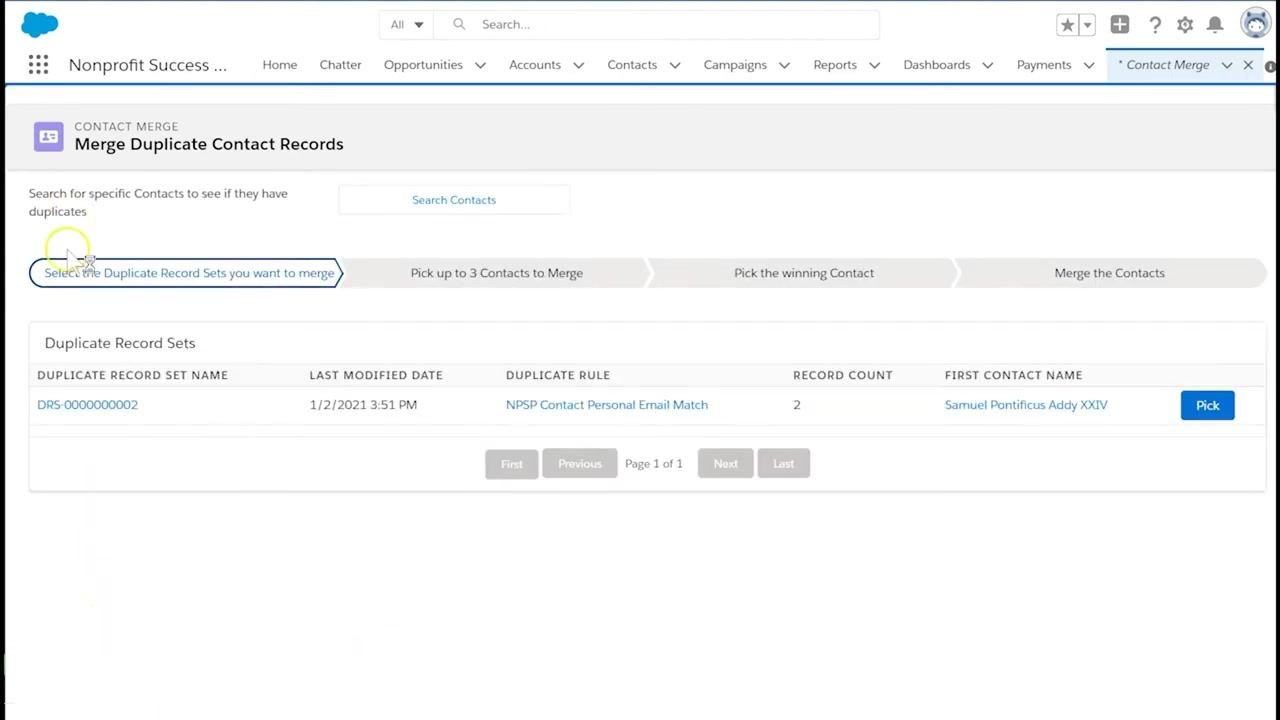Open the All search scope dropdown
The image size is (1280, 720).
pyautogui.click(x=407, y=24)
